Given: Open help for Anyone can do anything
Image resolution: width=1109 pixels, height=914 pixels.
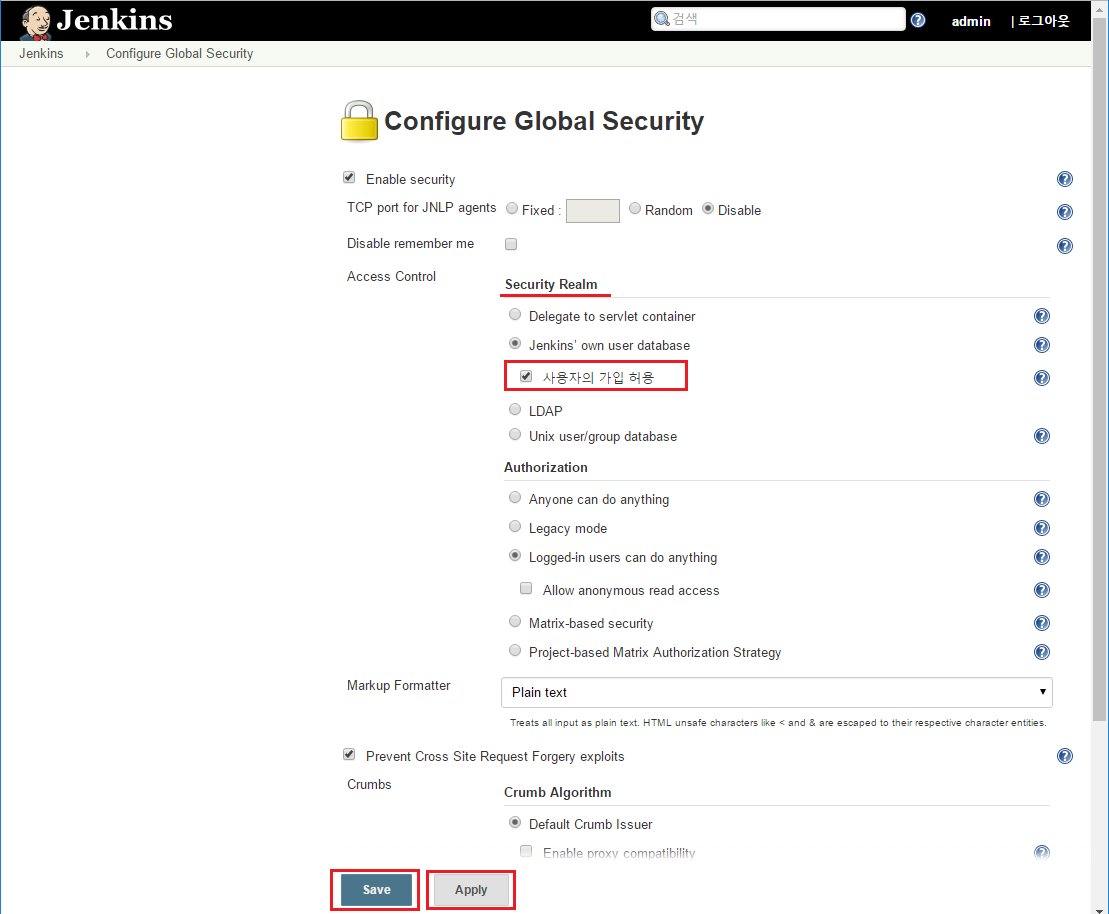Looking at the screenshot, I should (1041, 499).
